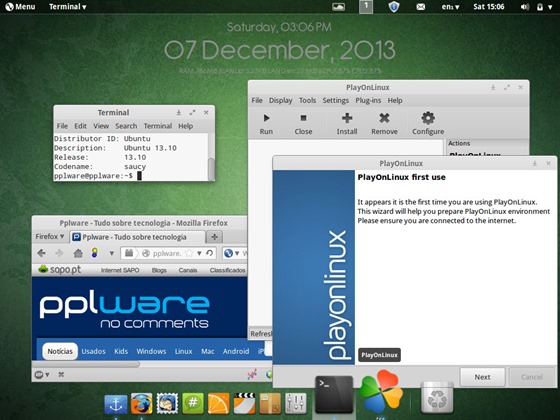Open the volume speaker indicator in top panel
Image resolution: width=560 pixels, height=420 pixels.
525,7
